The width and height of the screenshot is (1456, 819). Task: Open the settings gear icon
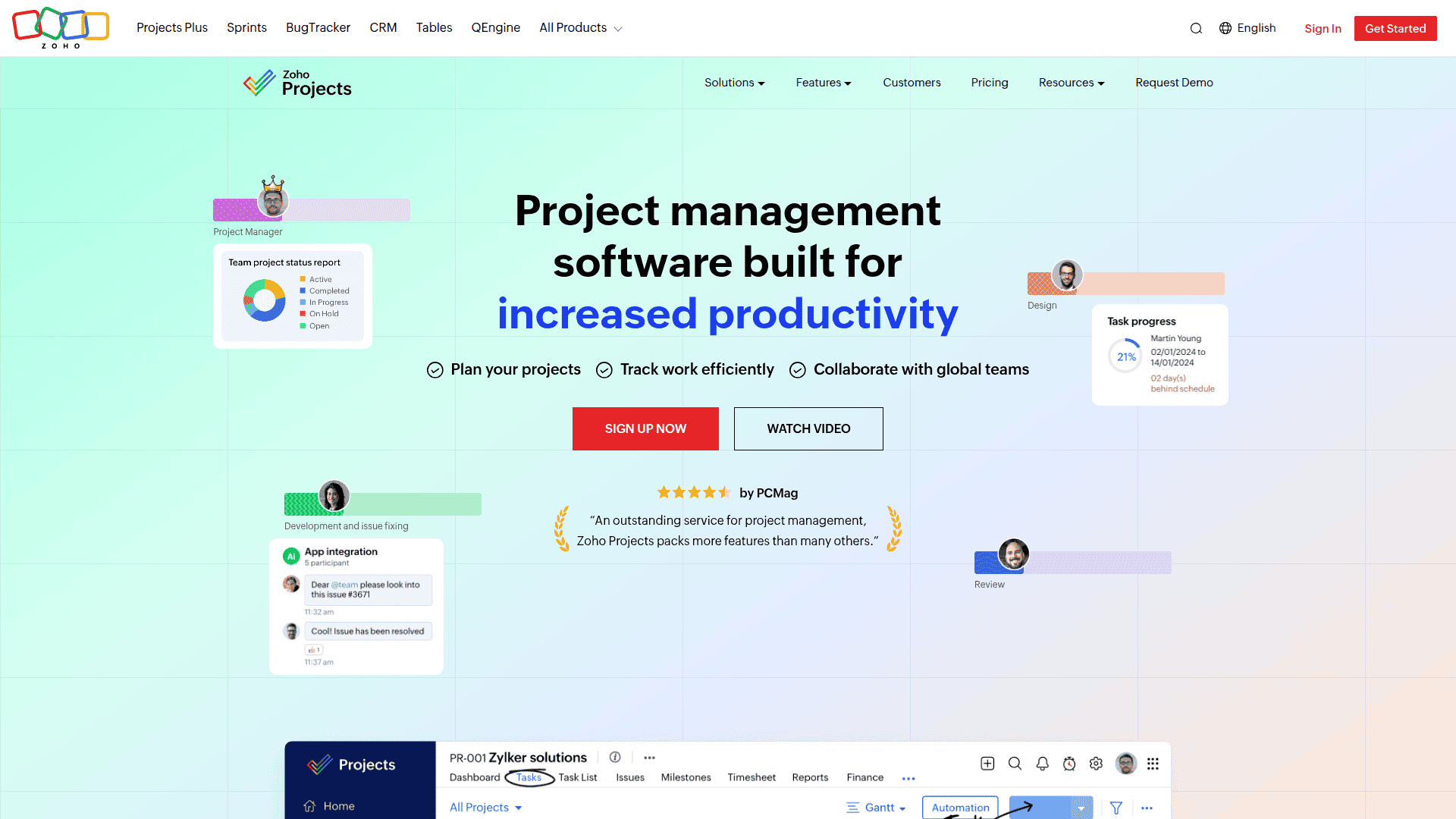(x=1096, y=764)
